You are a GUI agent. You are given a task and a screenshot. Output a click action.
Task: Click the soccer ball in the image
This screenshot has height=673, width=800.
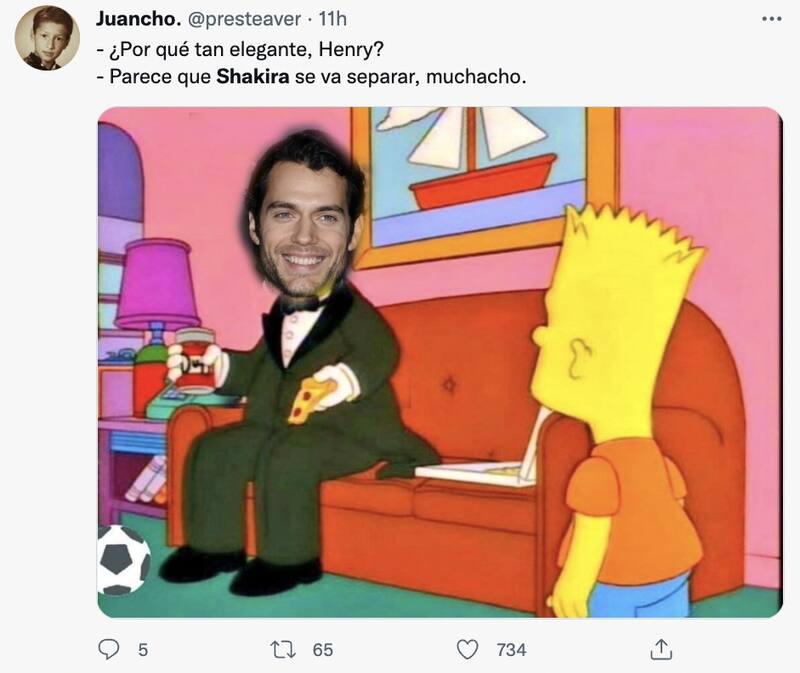123,560
